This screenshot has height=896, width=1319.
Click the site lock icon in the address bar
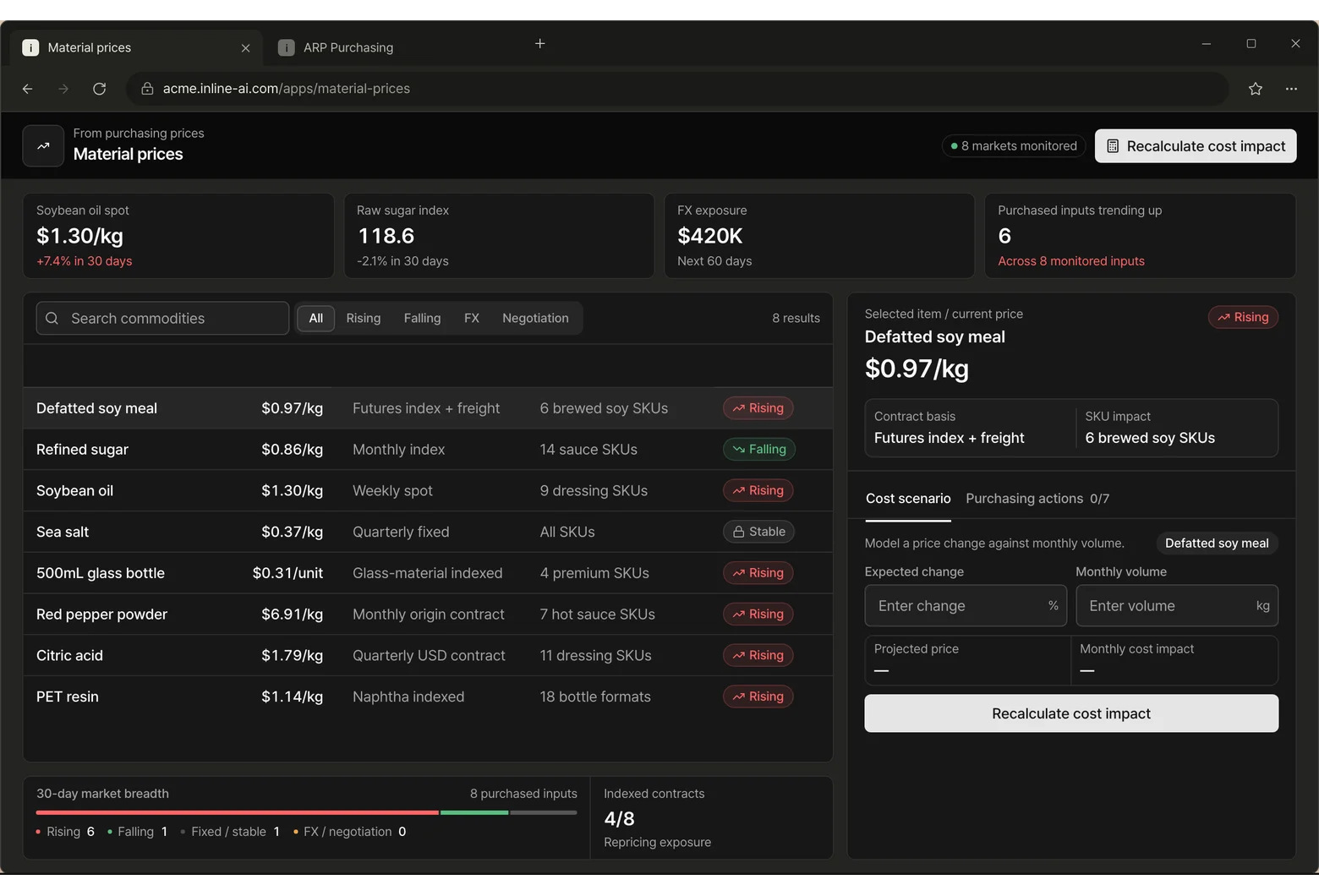[x=147, y=89]
